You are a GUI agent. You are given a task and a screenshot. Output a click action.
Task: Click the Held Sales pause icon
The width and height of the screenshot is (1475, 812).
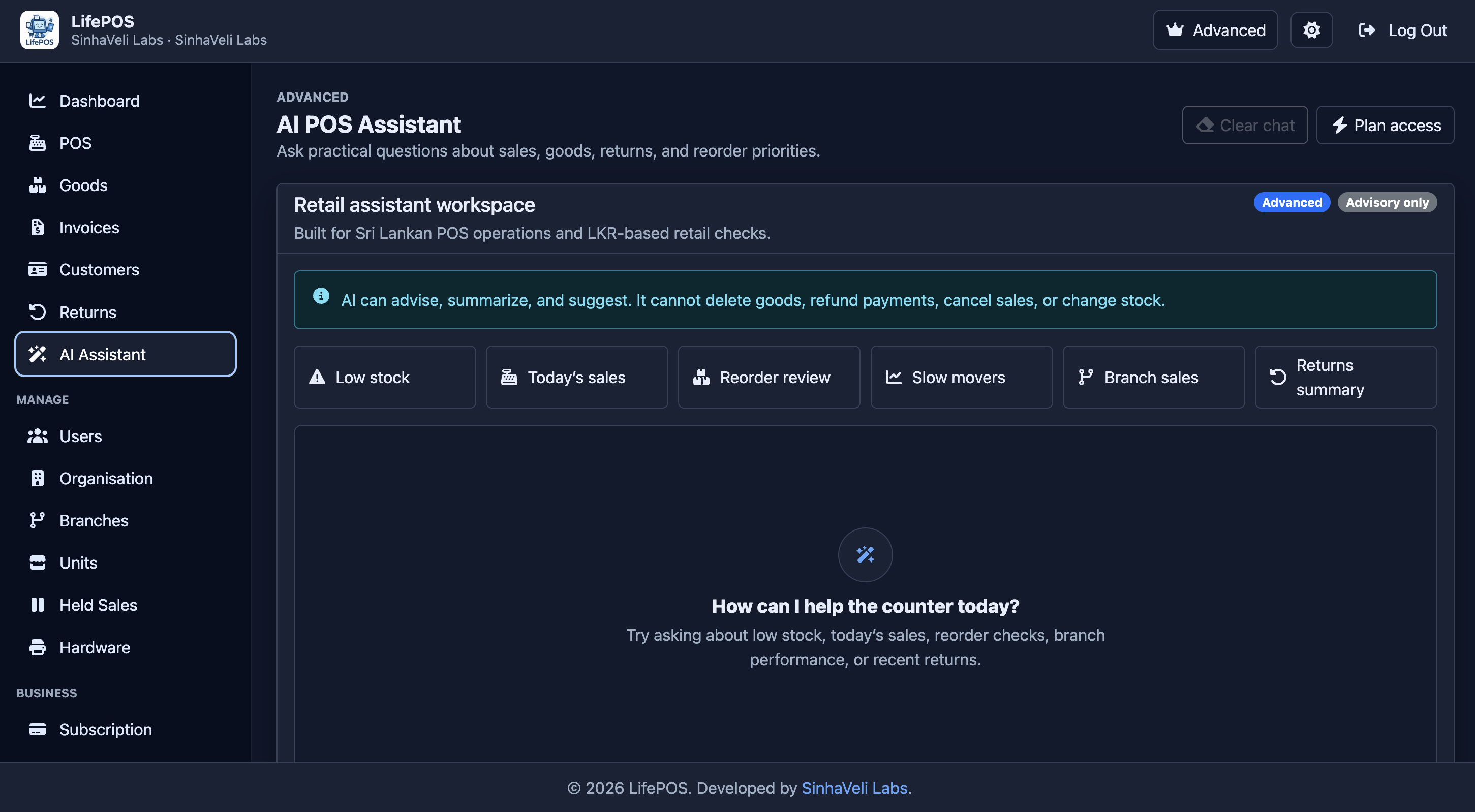[37, 605]
